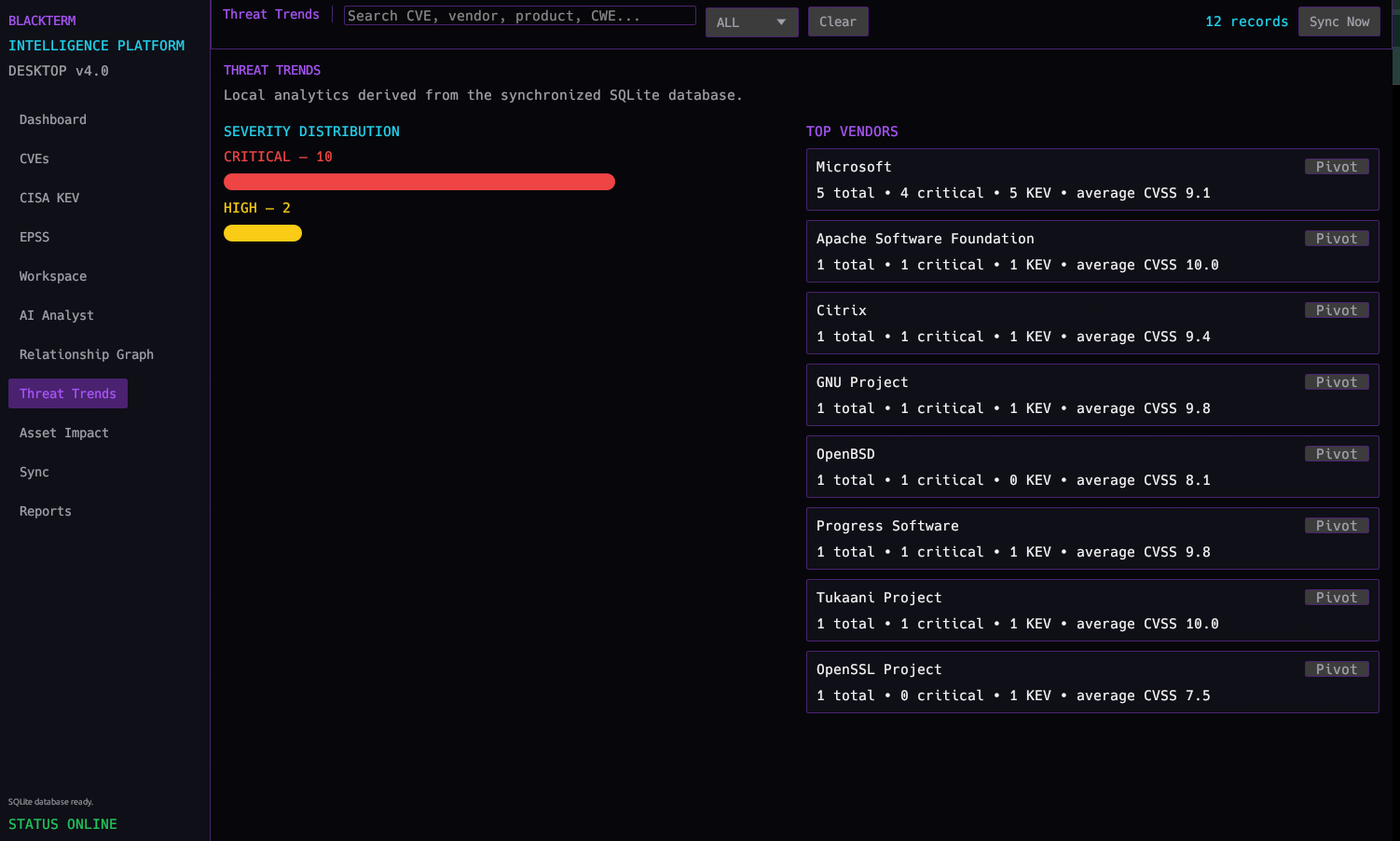
Task: Open the ALL severity filter dropdown
Action: [752, 22]
